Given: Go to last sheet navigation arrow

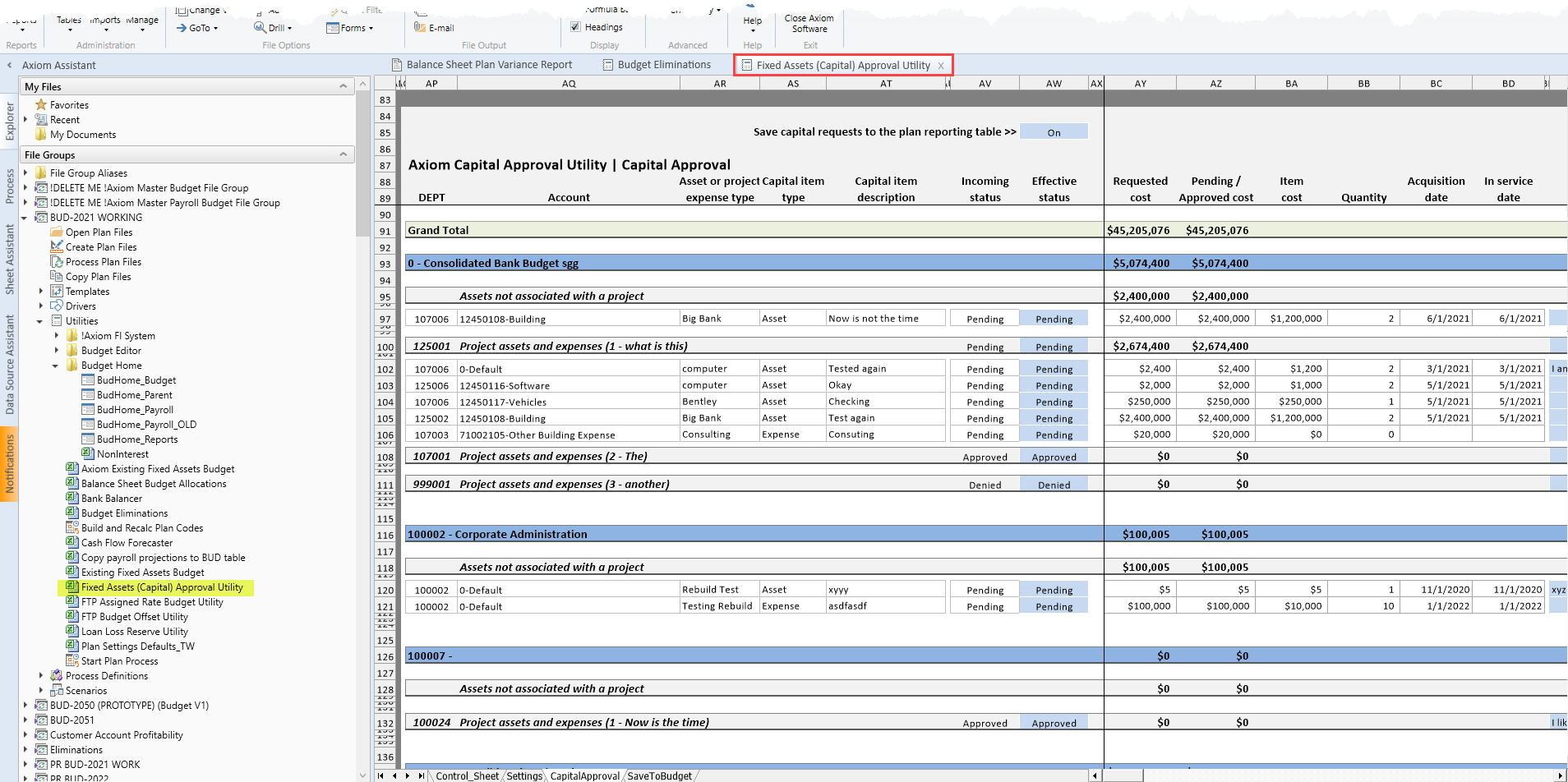Looking at the screenshot, I should tap(422, 775).
